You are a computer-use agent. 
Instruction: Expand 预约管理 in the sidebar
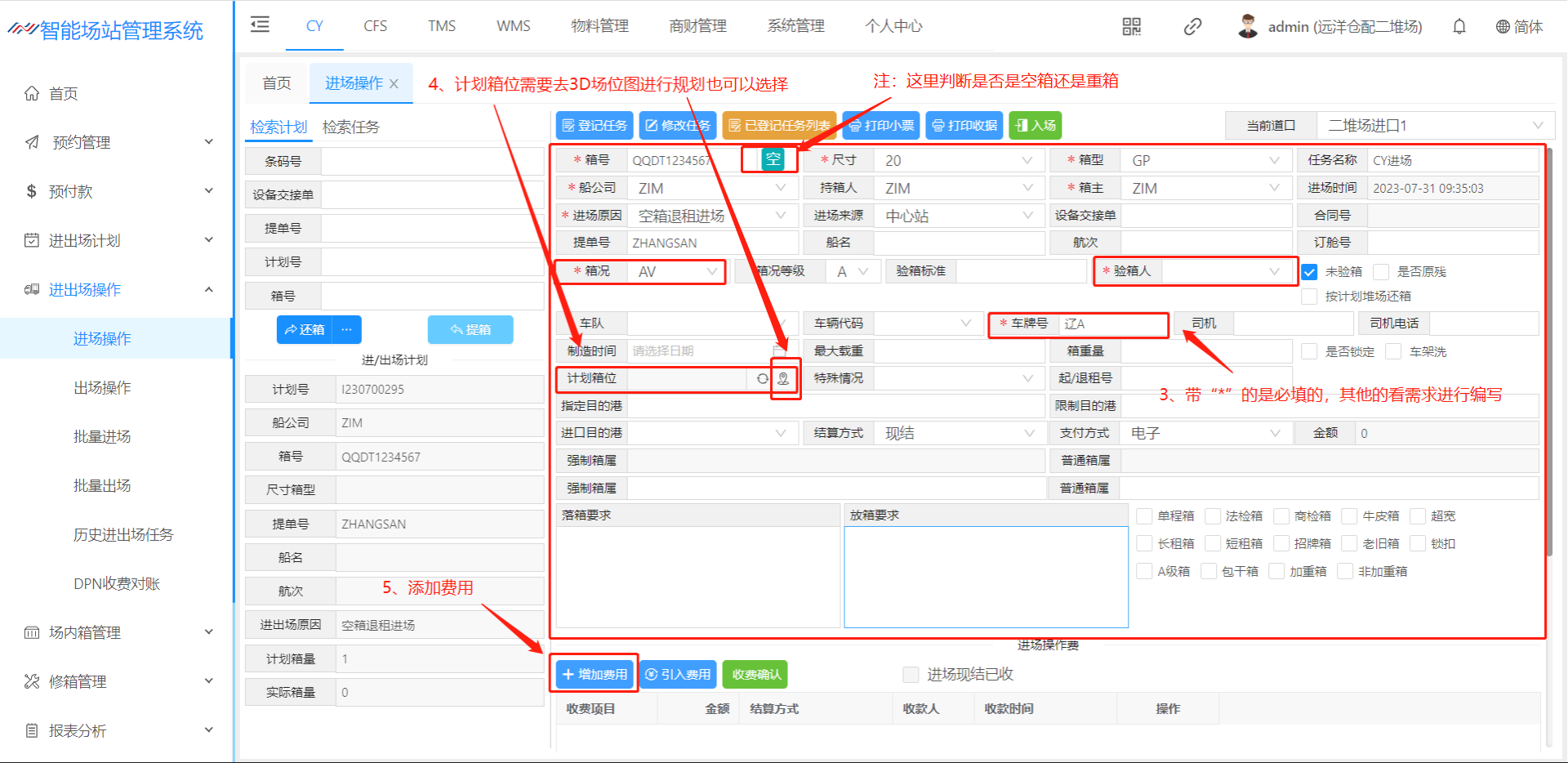(118, 142)
